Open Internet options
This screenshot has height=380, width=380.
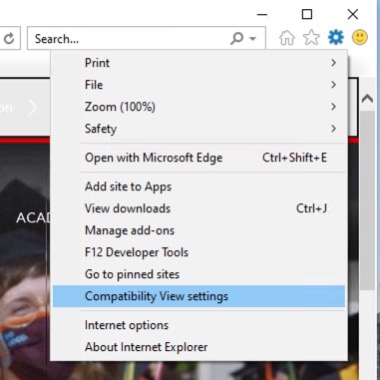(x=199, y=325)
